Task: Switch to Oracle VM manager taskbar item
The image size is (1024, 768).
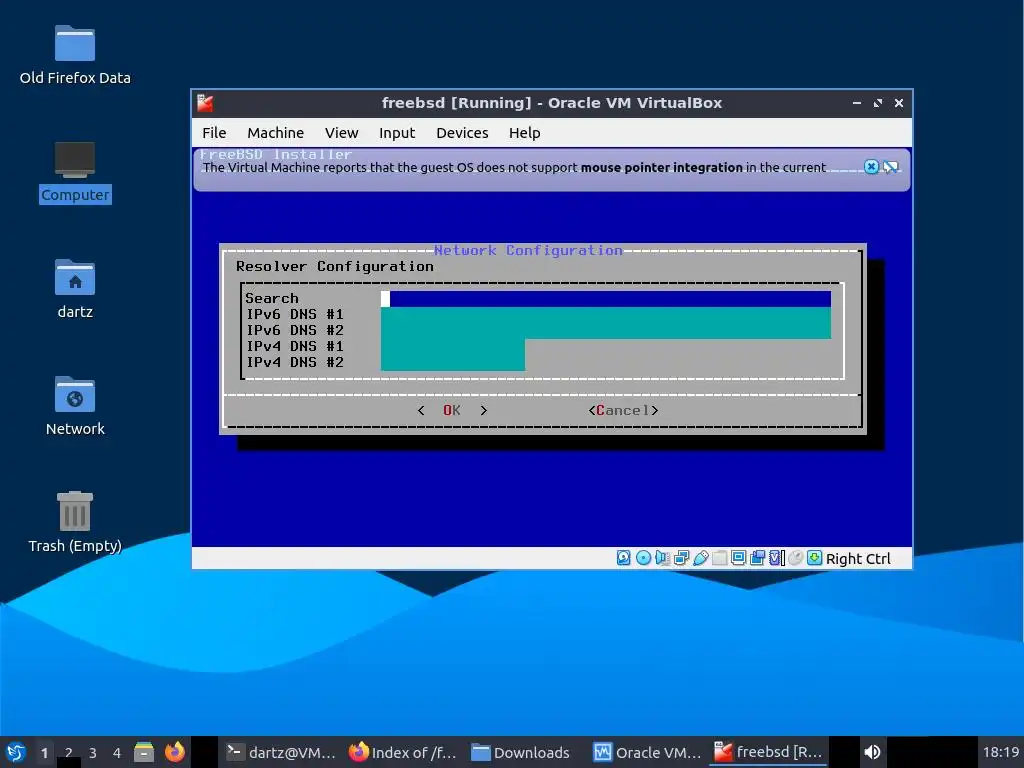Action: coord(647,752)
